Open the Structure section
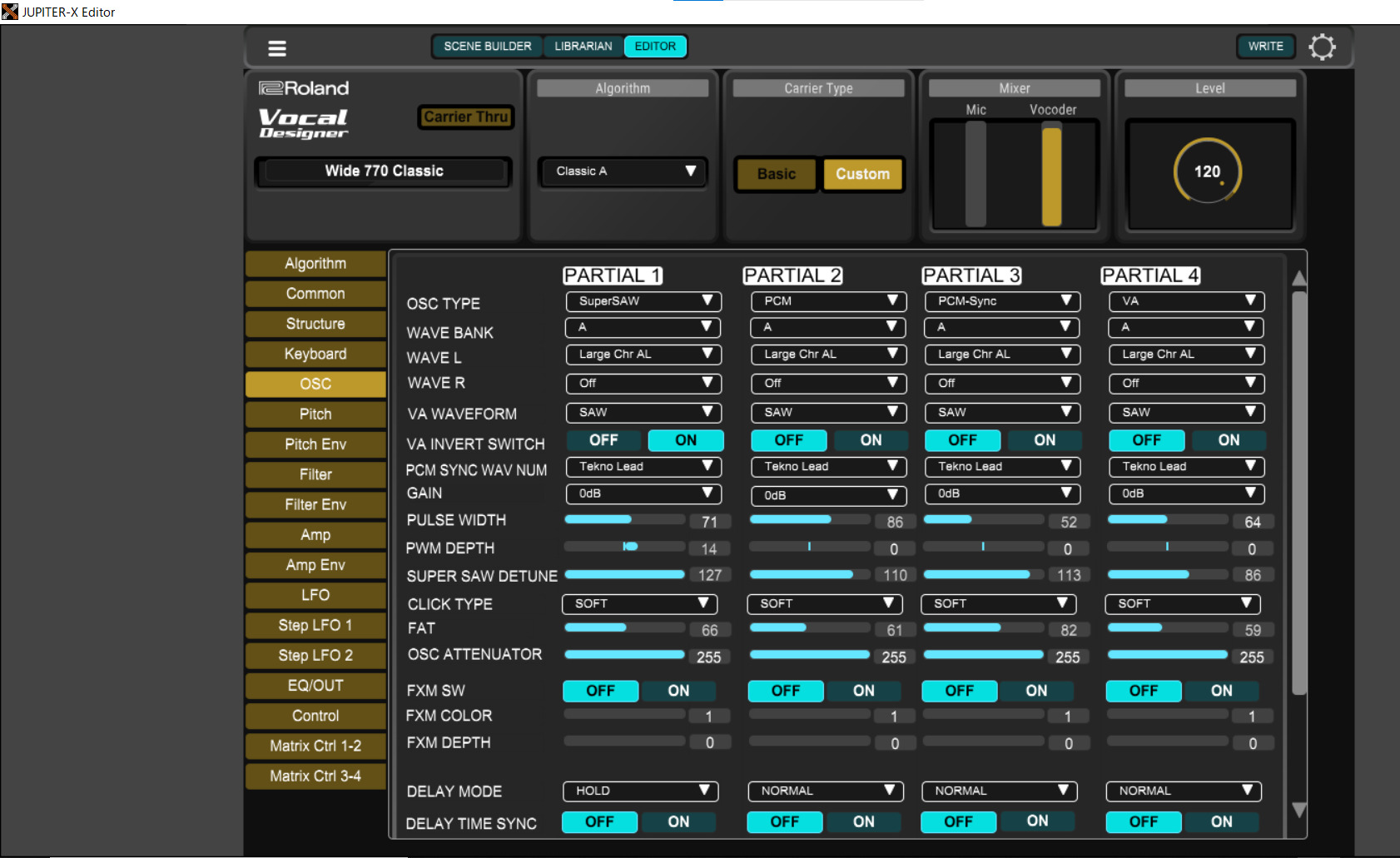1400x858 pixels. click(x=315, y=324)
